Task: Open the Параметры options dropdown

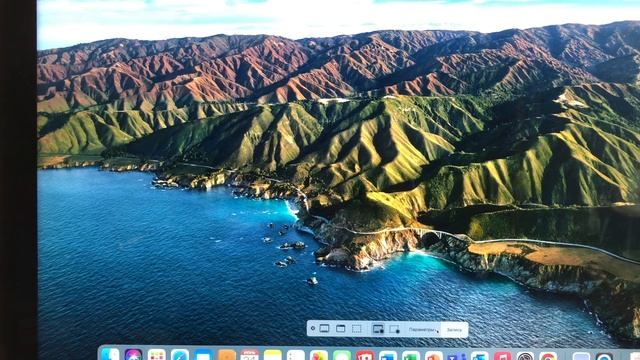Action: pyautogui.click(x=424, y=329)
